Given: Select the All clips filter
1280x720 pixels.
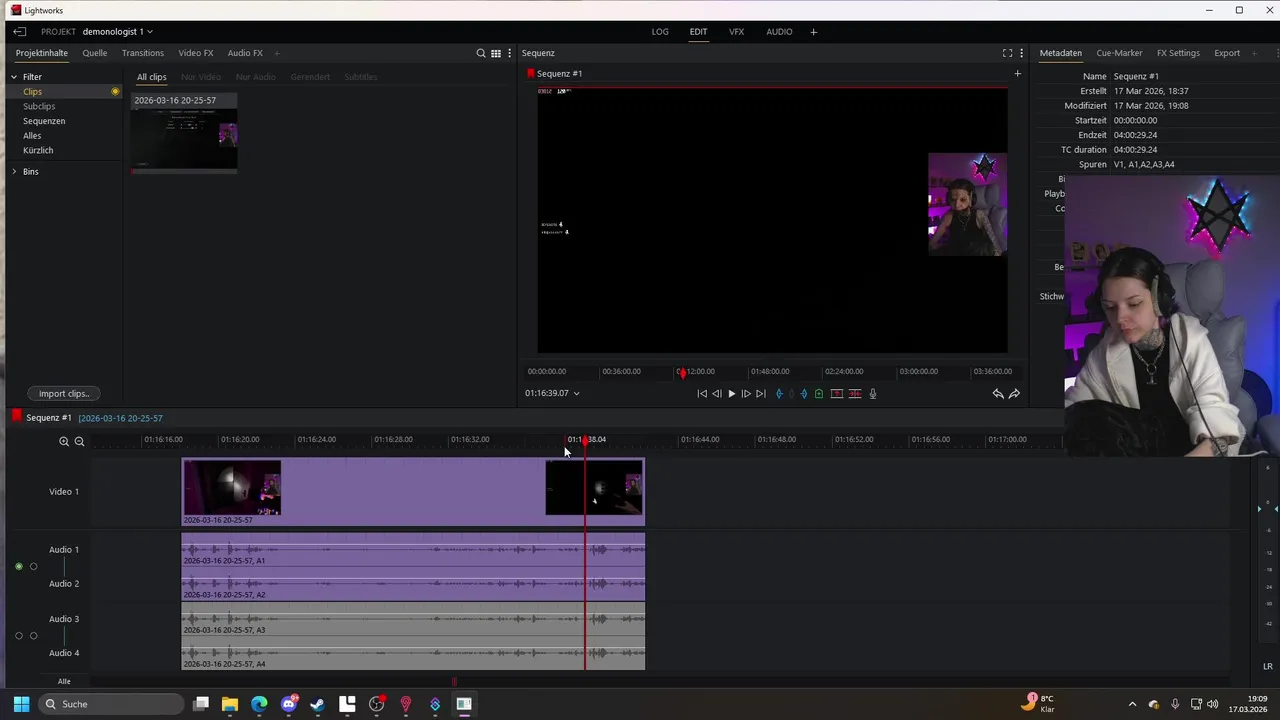Looking at the screenshot, I should point(152,77).
